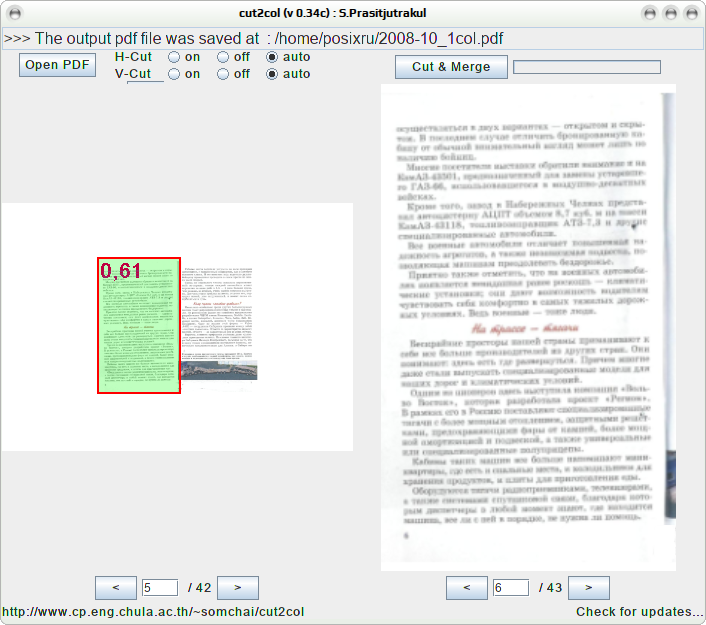
Task: Select H-Cut auto radio button
Action: (x=272, y=57)
